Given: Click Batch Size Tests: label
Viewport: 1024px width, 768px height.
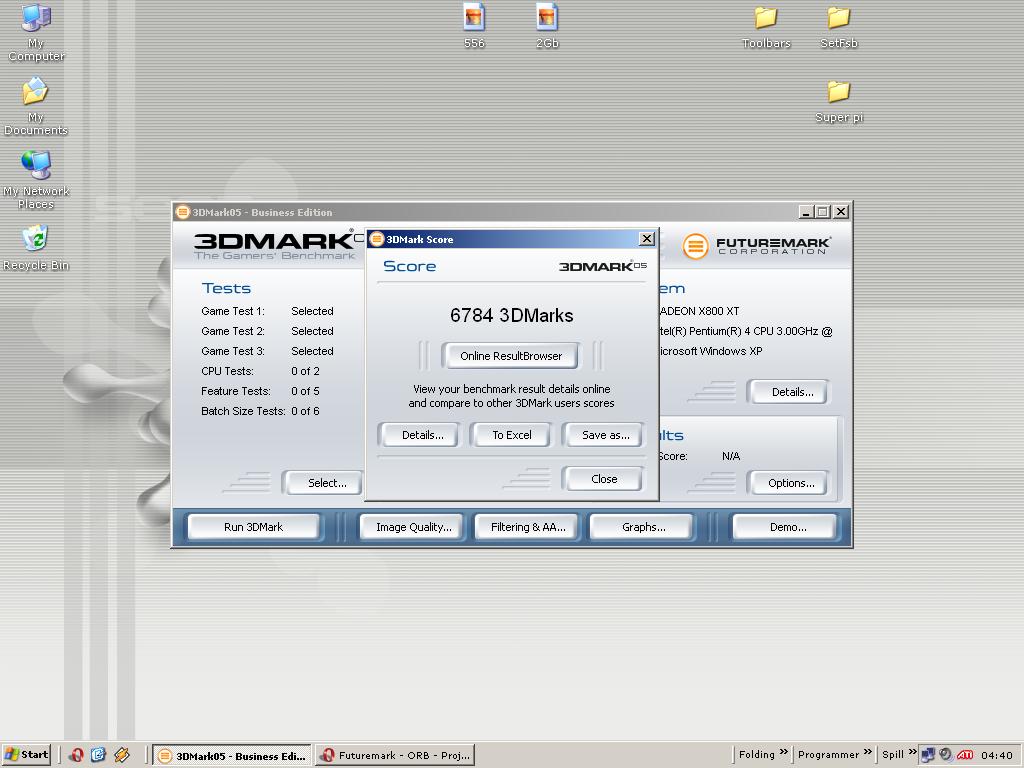Looking at the screenshot, I should (243, 411).
